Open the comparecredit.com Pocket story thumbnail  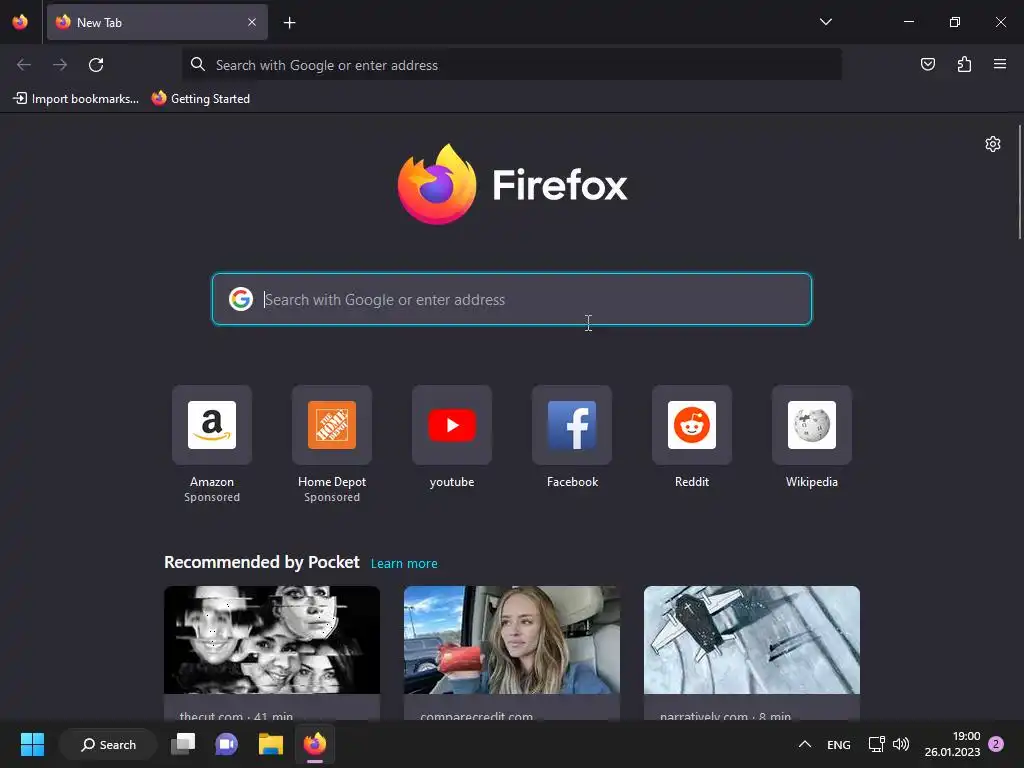pos(512,640)
